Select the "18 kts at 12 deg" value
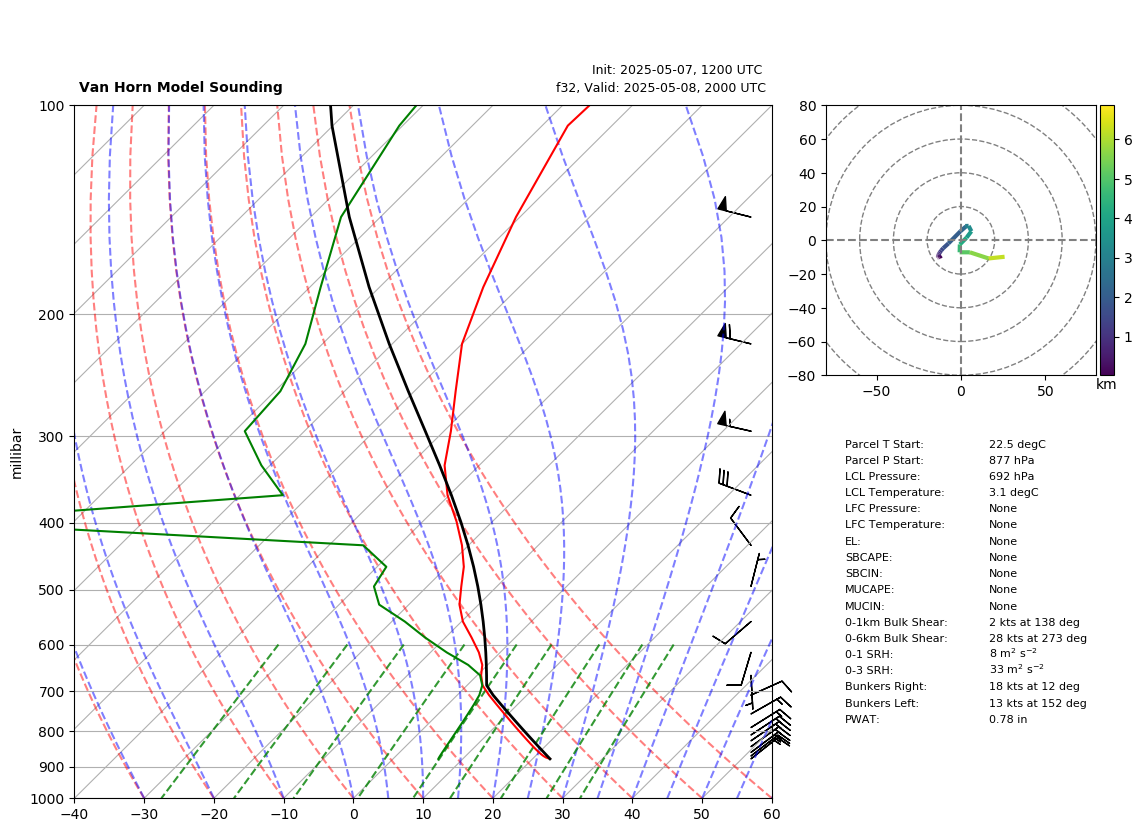 pos(1034,686)
